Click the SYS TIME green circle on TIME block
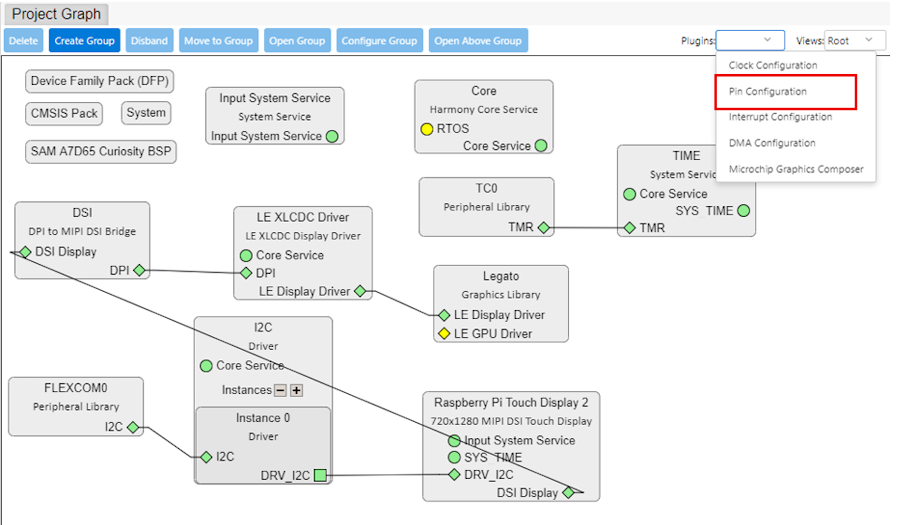 pos(743,211)
